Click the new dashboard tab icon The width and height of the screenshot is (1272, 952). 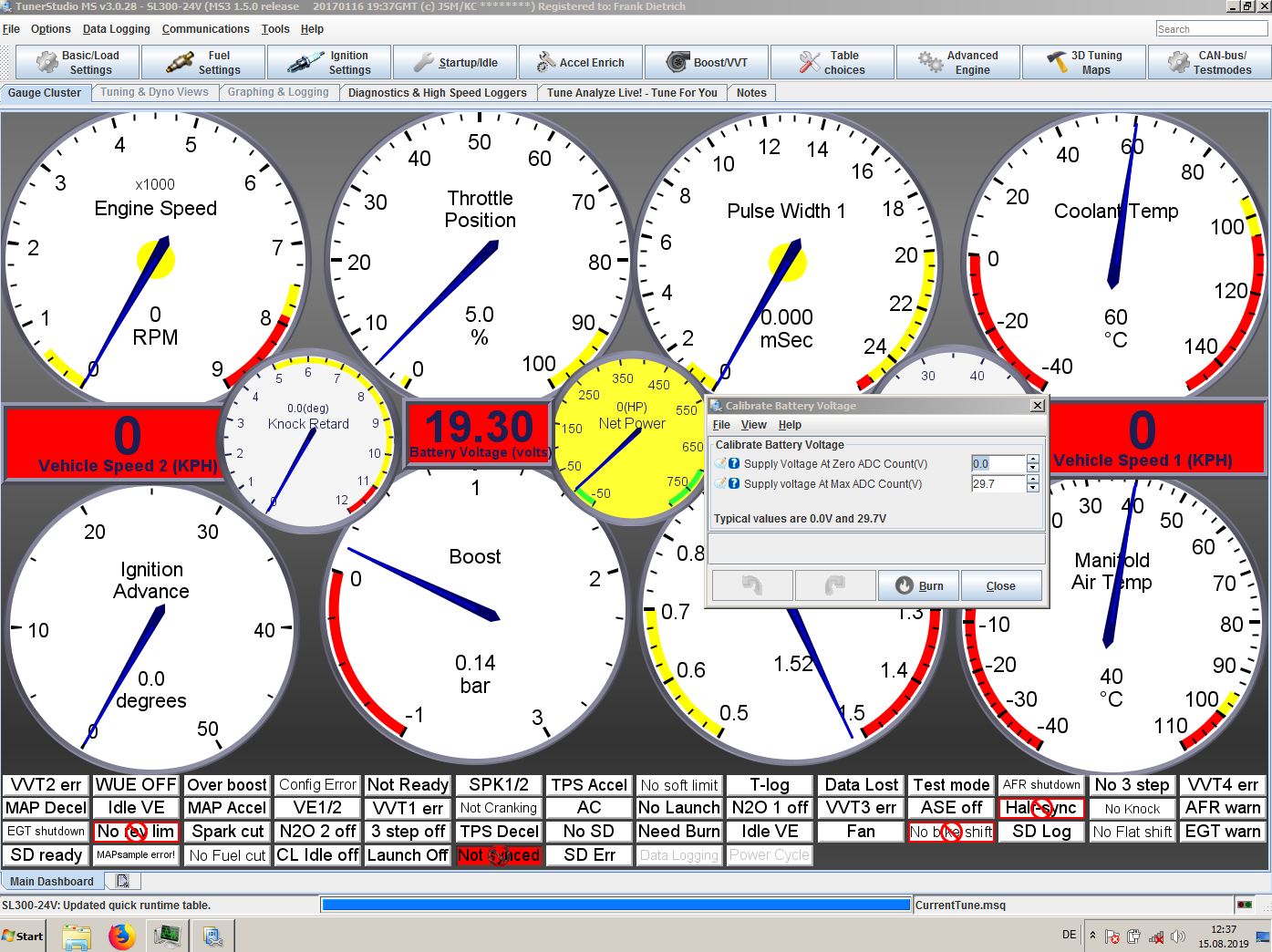coord(122,881)
